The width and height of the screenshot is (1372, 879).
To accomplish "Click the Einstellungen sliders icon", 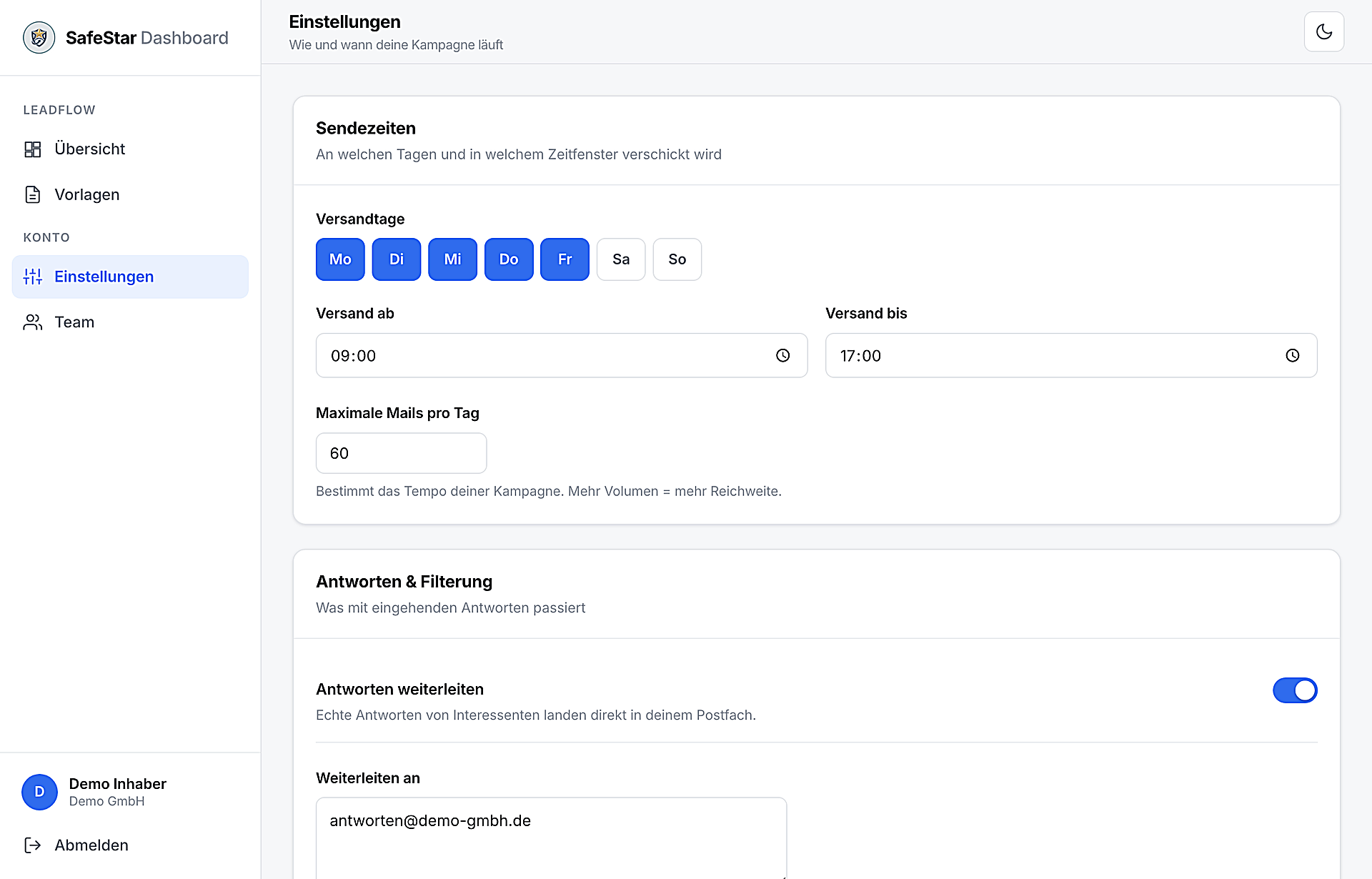I will [33, 277].
